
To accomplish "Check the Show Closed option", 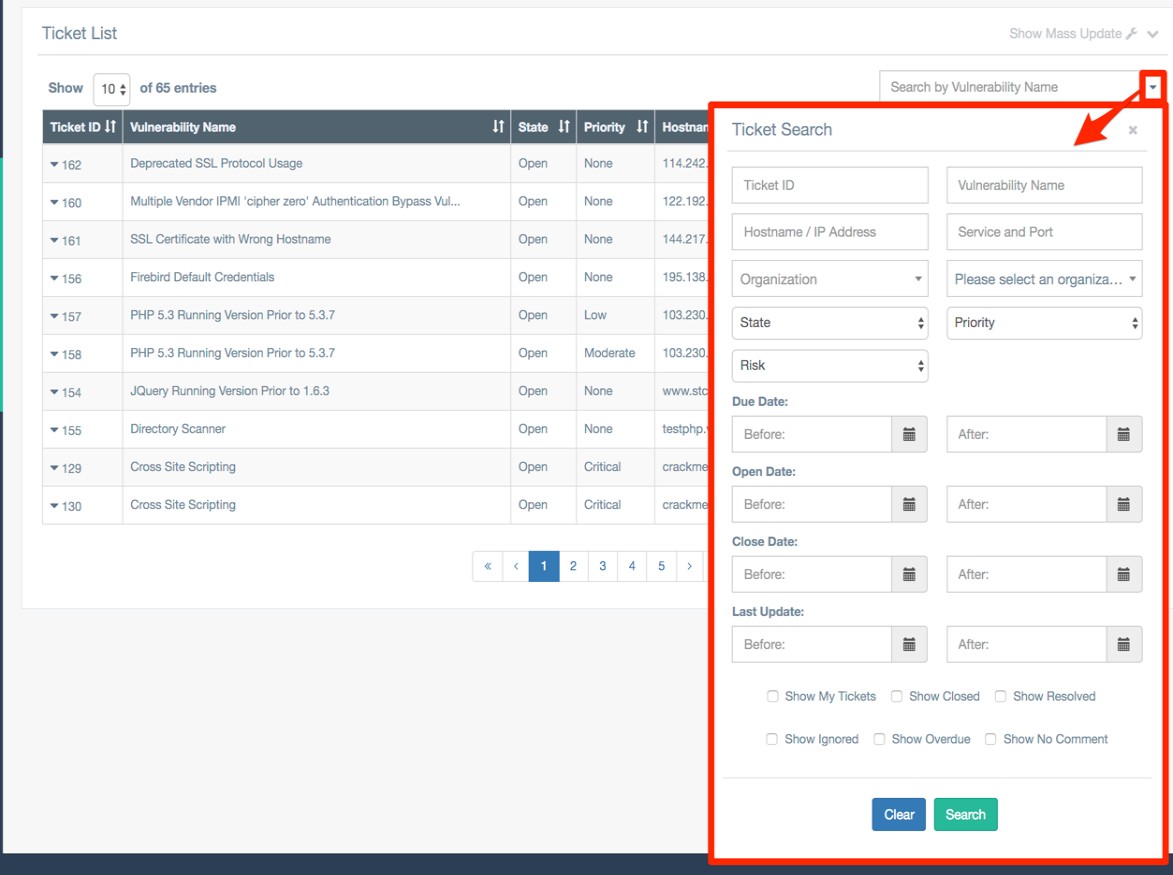I will pyautogui.click(x=897, y=696).
